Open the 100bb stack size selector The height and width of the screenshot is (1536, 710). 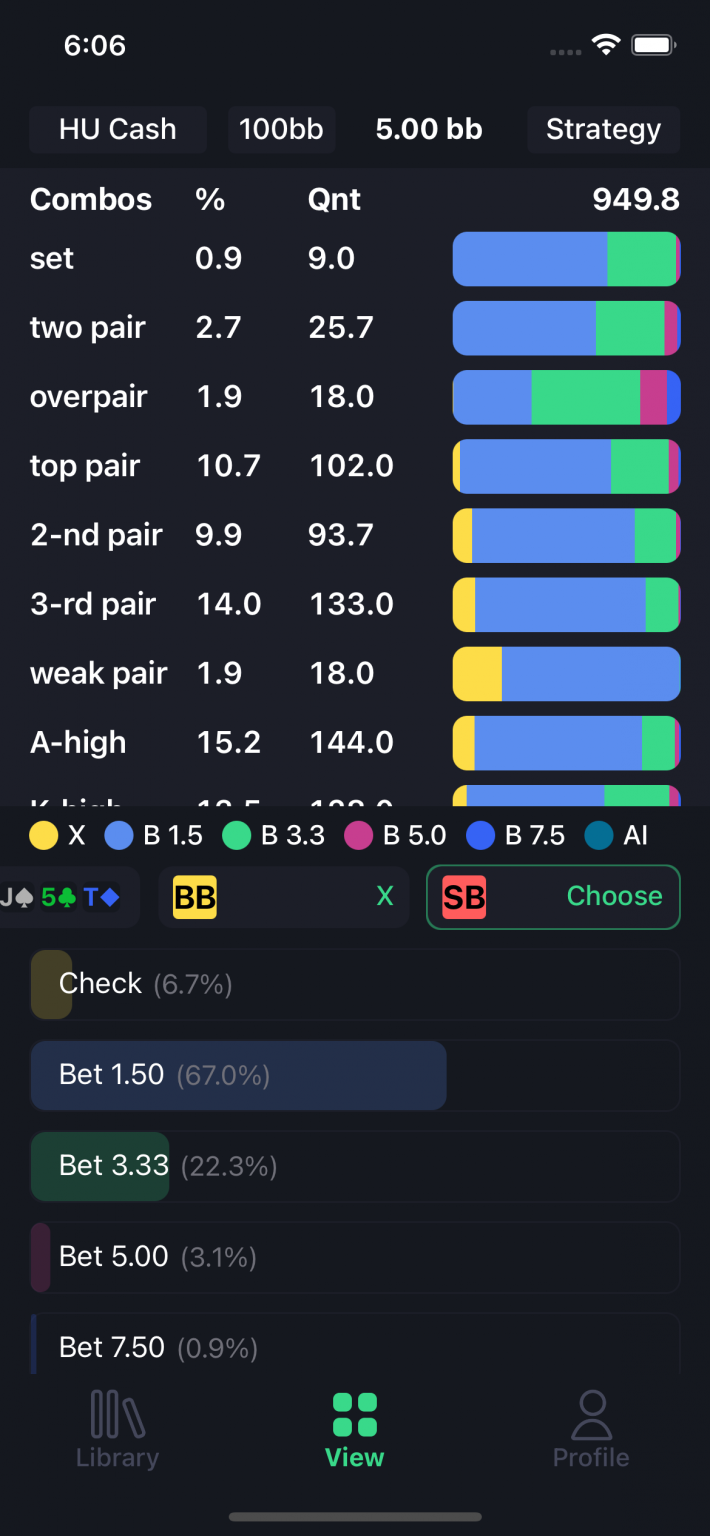pos(281,129)
